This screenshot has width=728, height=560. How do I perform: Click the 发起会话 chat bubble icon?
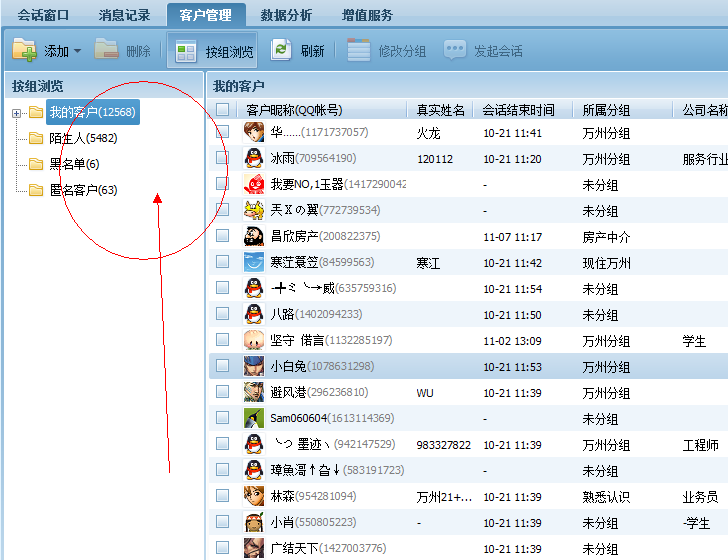(x=455, y=49)
